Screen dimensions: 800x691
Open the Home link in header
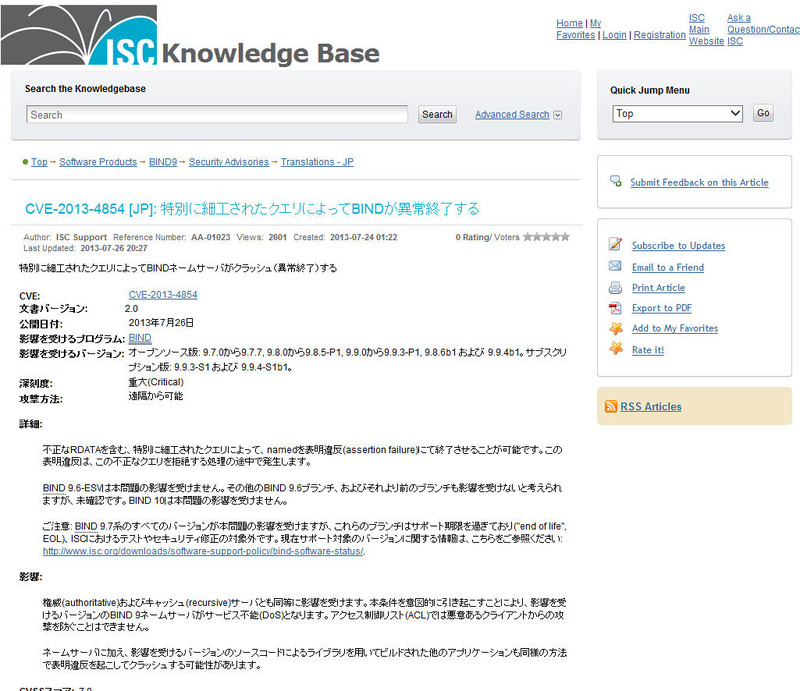(x=569, y=23)
